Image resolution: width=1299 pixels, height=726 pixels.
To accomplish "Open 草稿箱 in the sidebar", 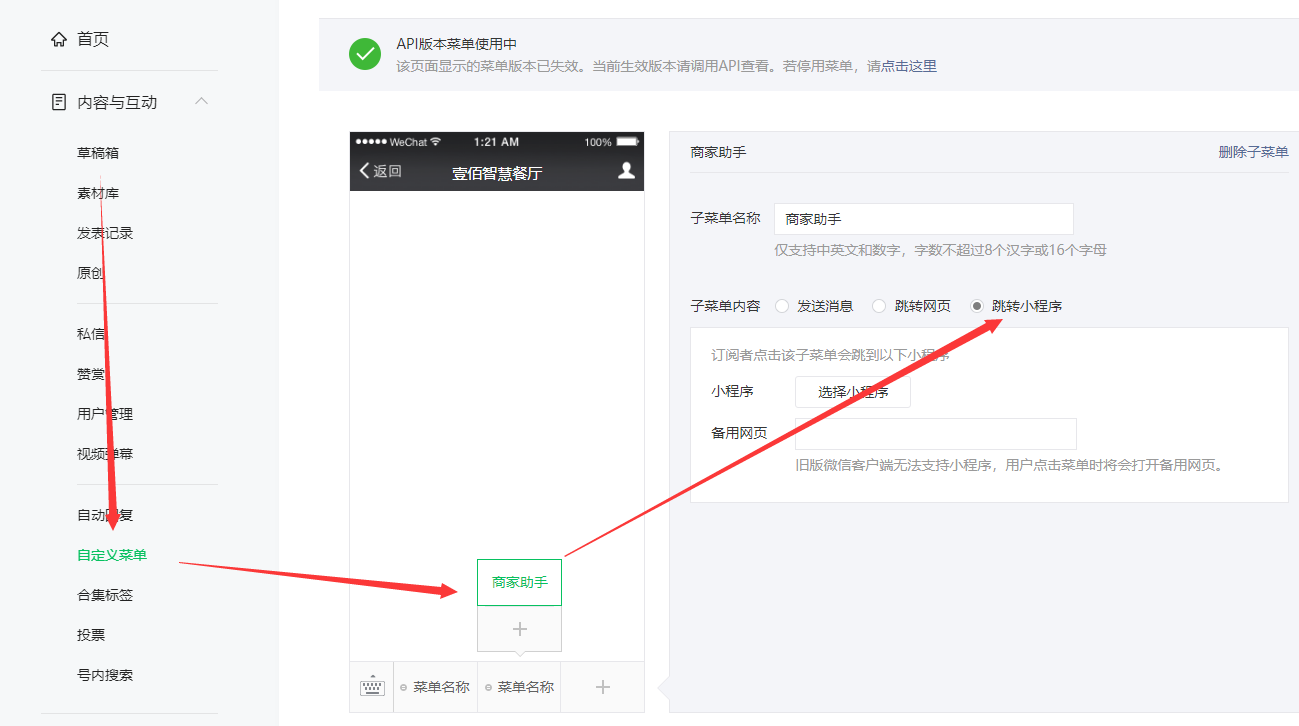I will 98,153.
